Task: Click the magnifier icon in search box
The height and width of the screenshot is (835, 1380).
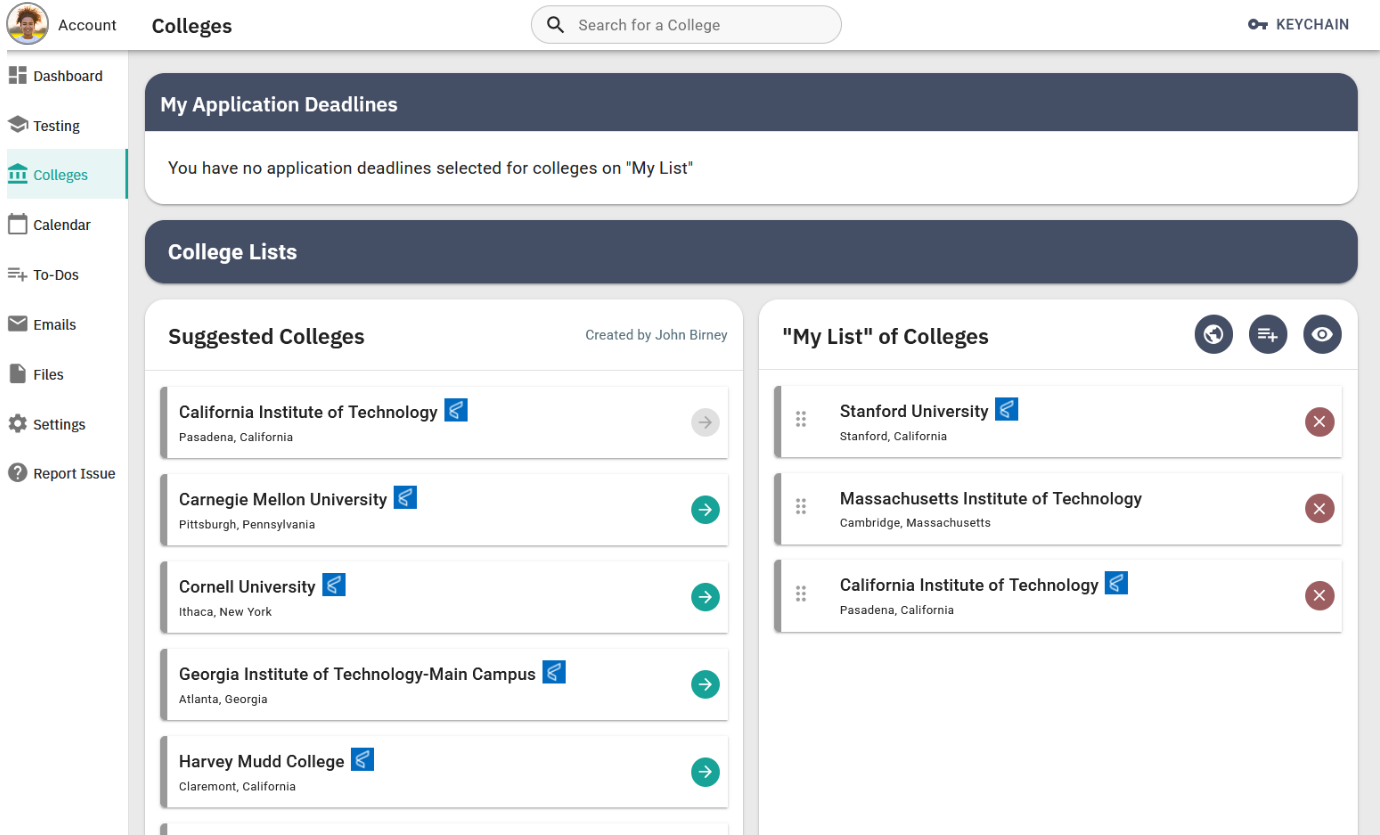Action: [555, 25]
